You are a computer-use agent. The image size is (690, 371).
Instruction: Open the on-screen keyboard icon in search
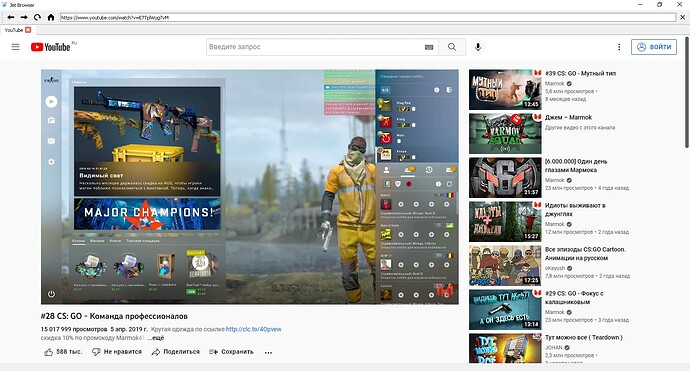pyautogui.click(x=429, y=47)
